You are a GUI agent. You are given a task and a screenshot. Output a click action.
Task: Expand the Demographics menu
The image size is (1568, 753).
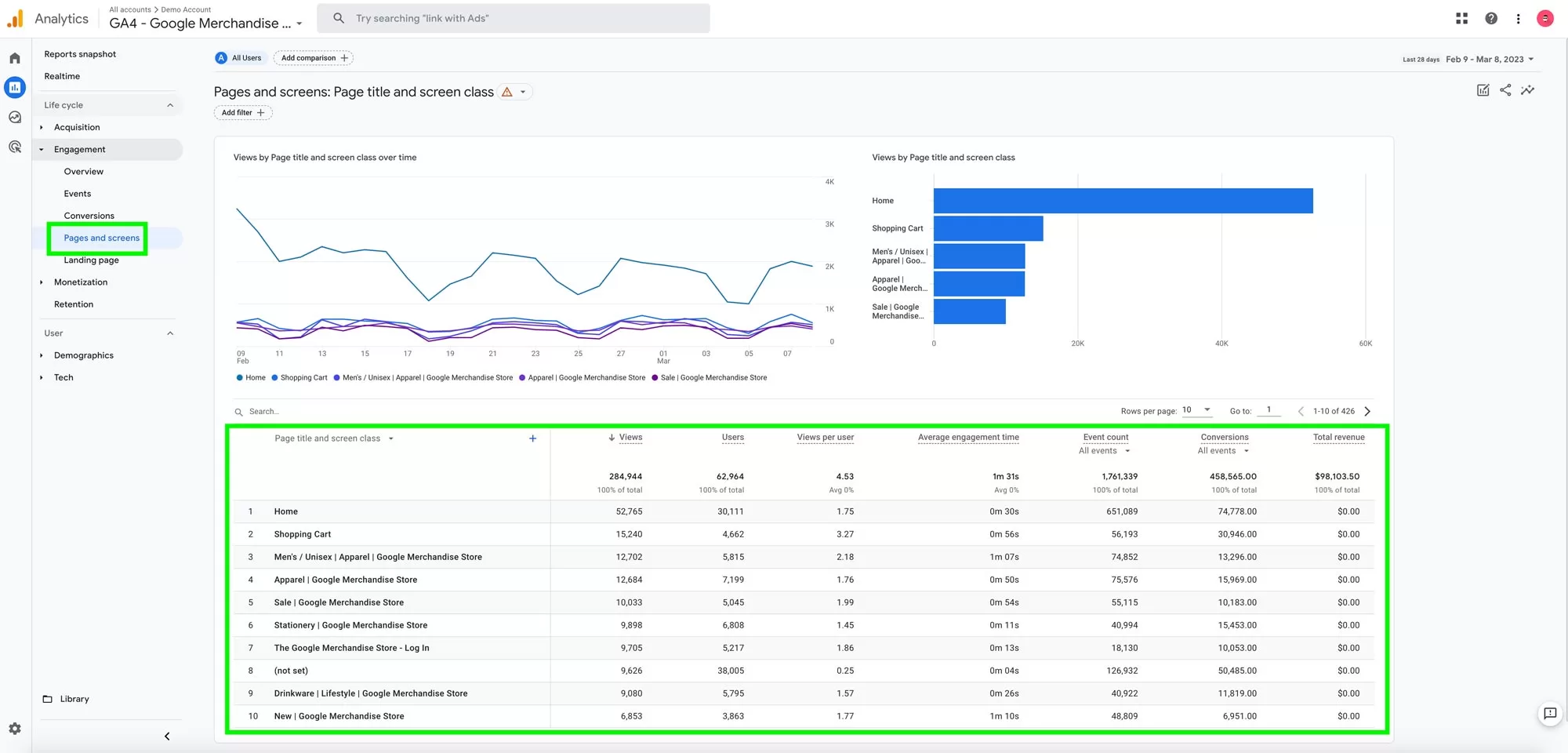pyautogui.click(x=42, y=355)
